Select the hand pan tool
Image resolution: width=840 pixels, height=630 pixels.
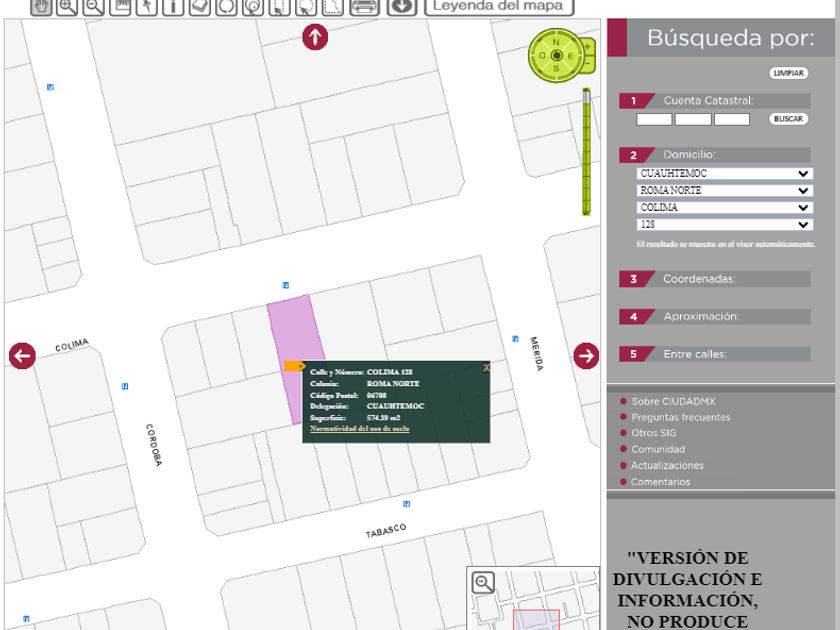coord(41,6)
